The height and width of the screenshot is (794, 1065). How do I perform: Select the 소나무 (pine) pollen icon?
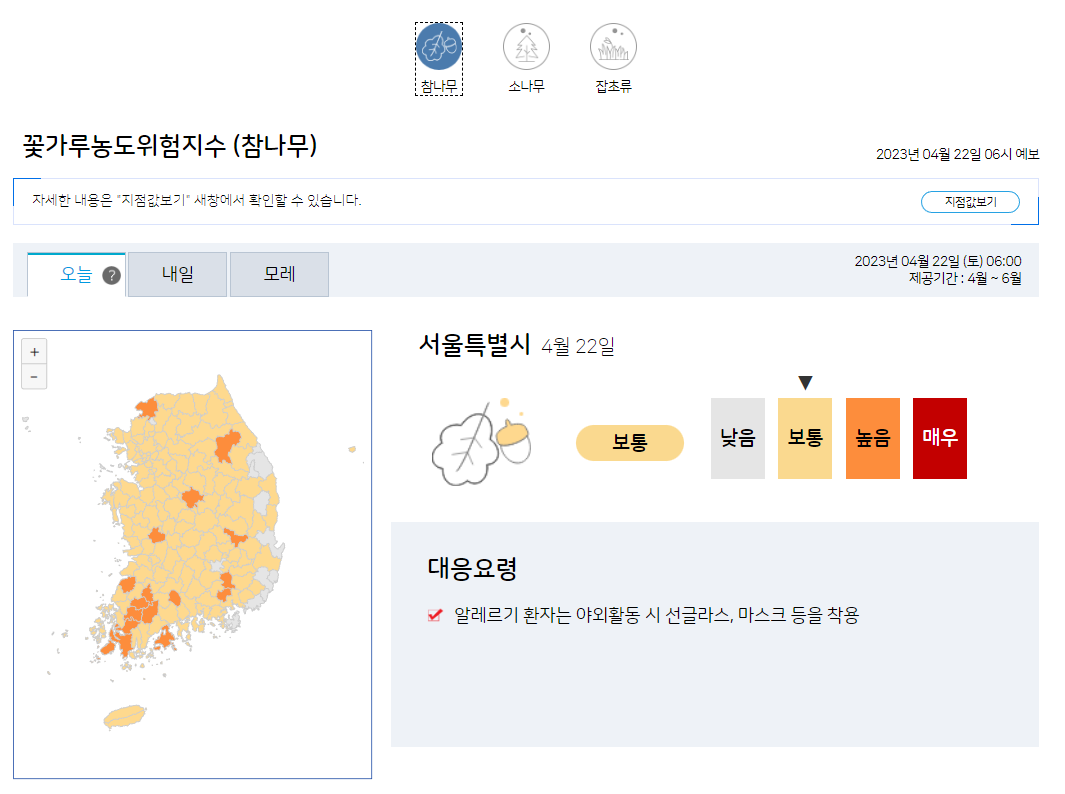point(527,46)
